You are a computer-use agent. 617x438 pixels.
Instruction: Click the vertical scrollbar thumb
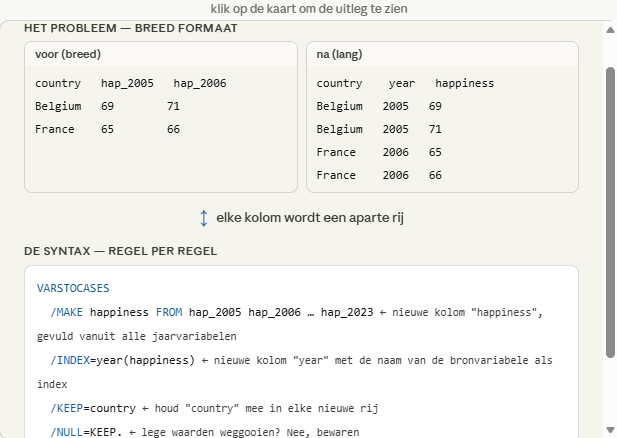tap(610, 213)
